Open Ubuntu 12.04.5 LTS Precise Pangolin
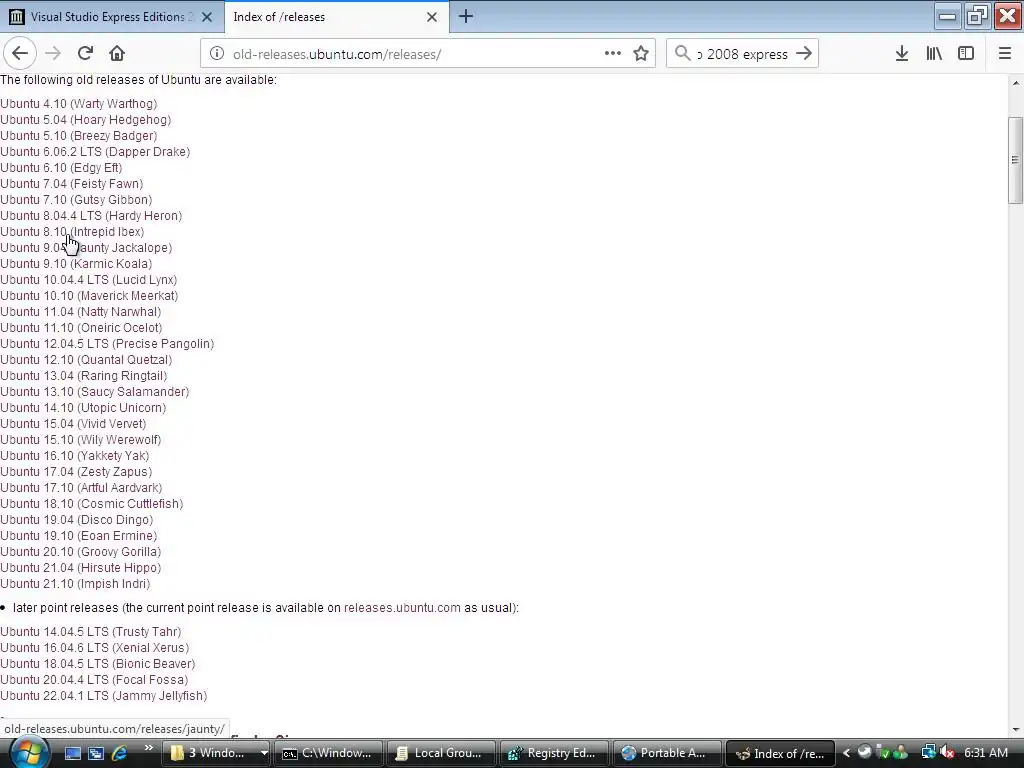Screen dimensions: 1024x768 click(x=107, y=344)
